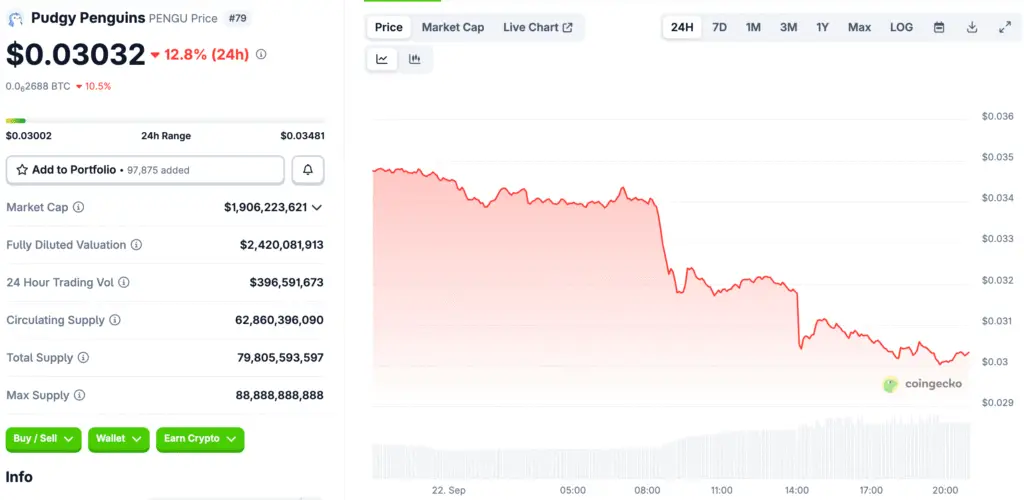This screenshot has width=1024, height=500.
Task: Click the price alert bell icon
Action: click(x=308, y=170)
